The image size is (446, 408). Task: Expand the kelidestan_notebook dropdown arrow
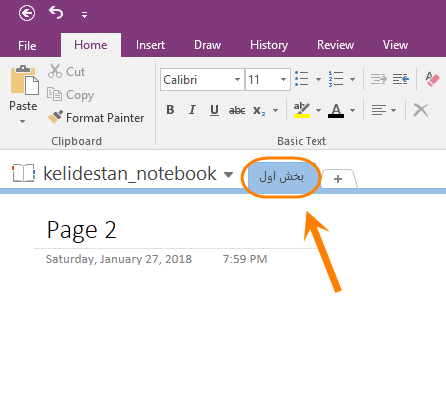point(228,175)
